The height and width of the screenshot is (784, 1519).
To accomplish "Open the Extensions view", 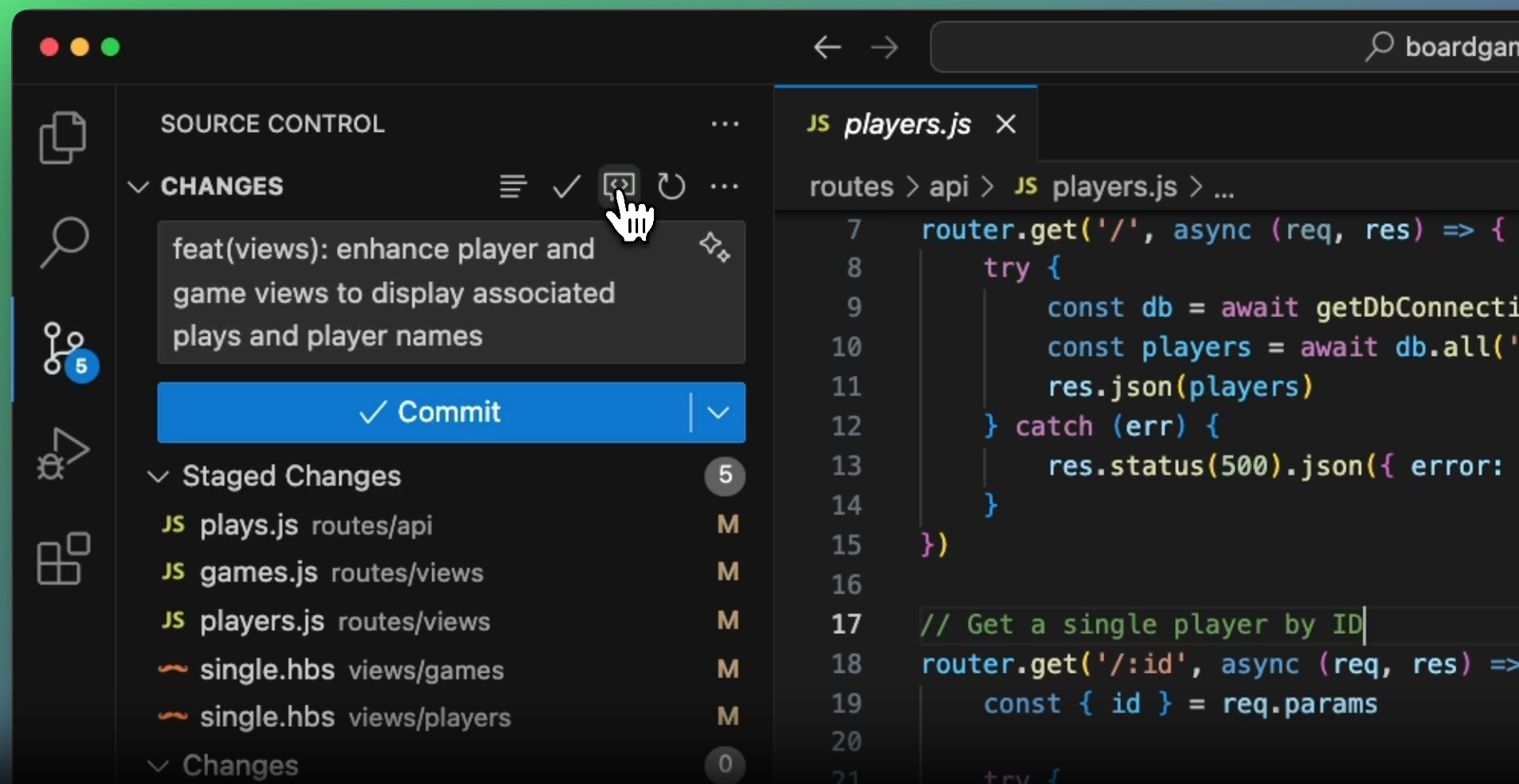I will (x=63, y=559).
